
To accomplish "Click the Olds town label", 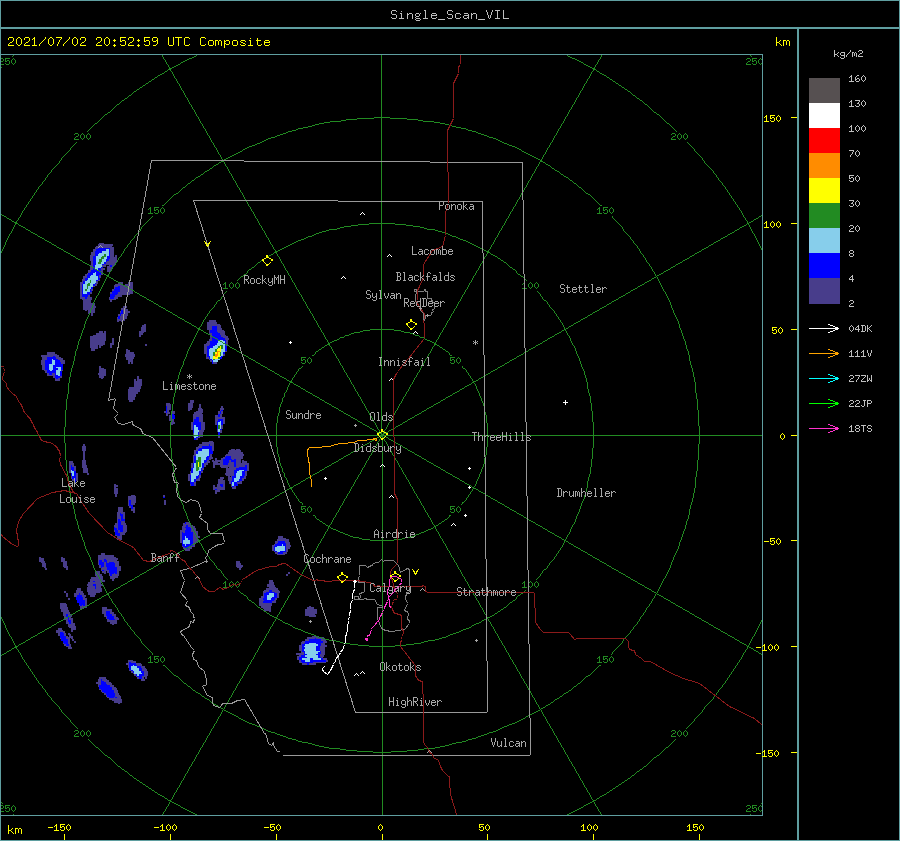I will [x=381, y=417].
